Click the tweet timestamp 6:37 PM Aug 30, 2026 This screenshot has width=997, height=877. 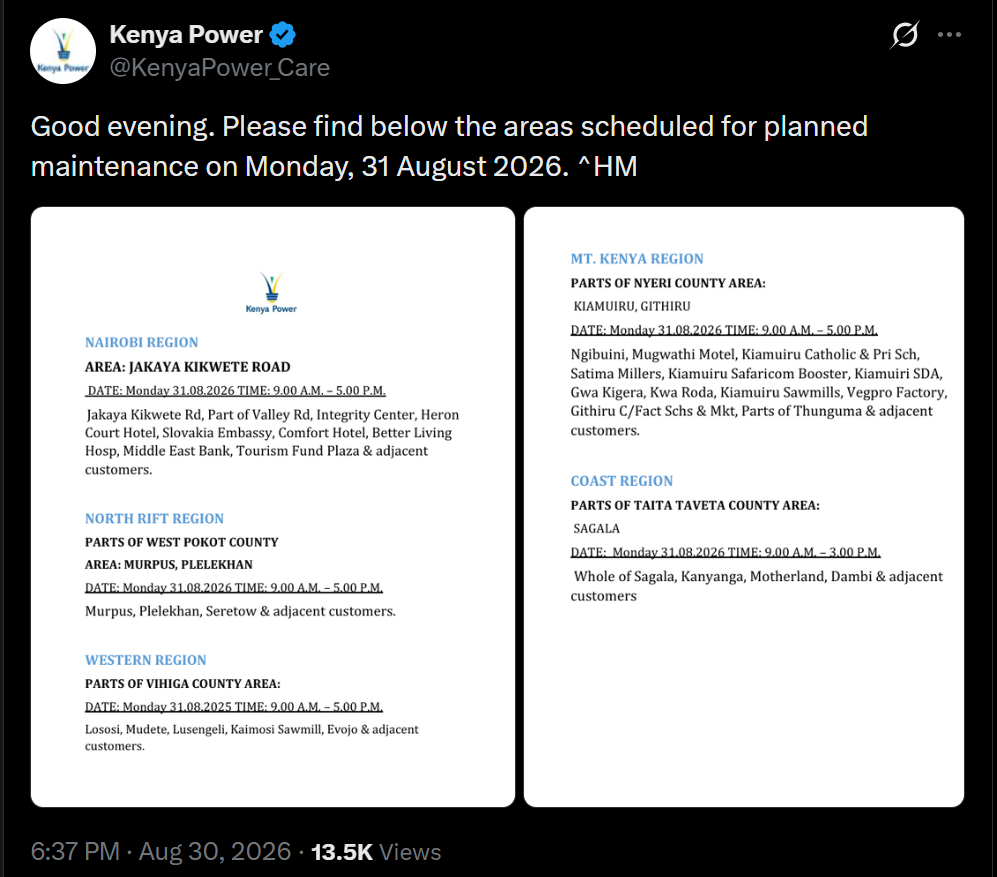pyautogui.click(x=161, y=852)
